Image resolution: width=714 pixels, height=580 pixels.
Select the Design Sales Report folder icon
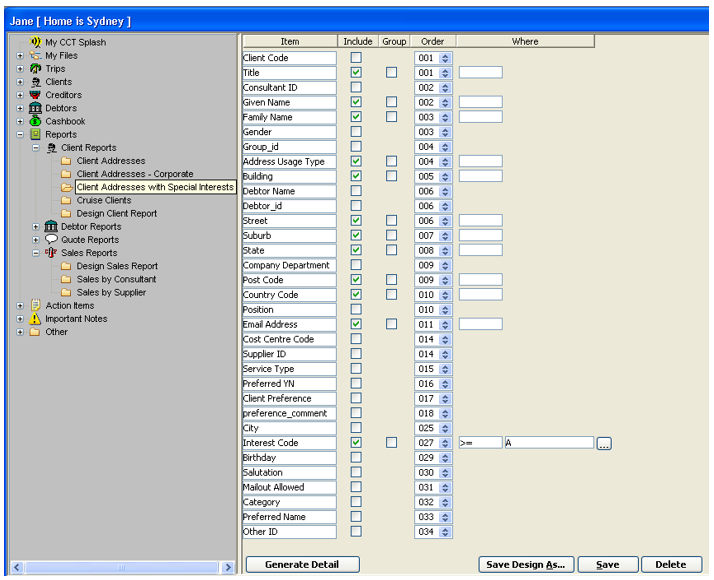pos(66,266)
